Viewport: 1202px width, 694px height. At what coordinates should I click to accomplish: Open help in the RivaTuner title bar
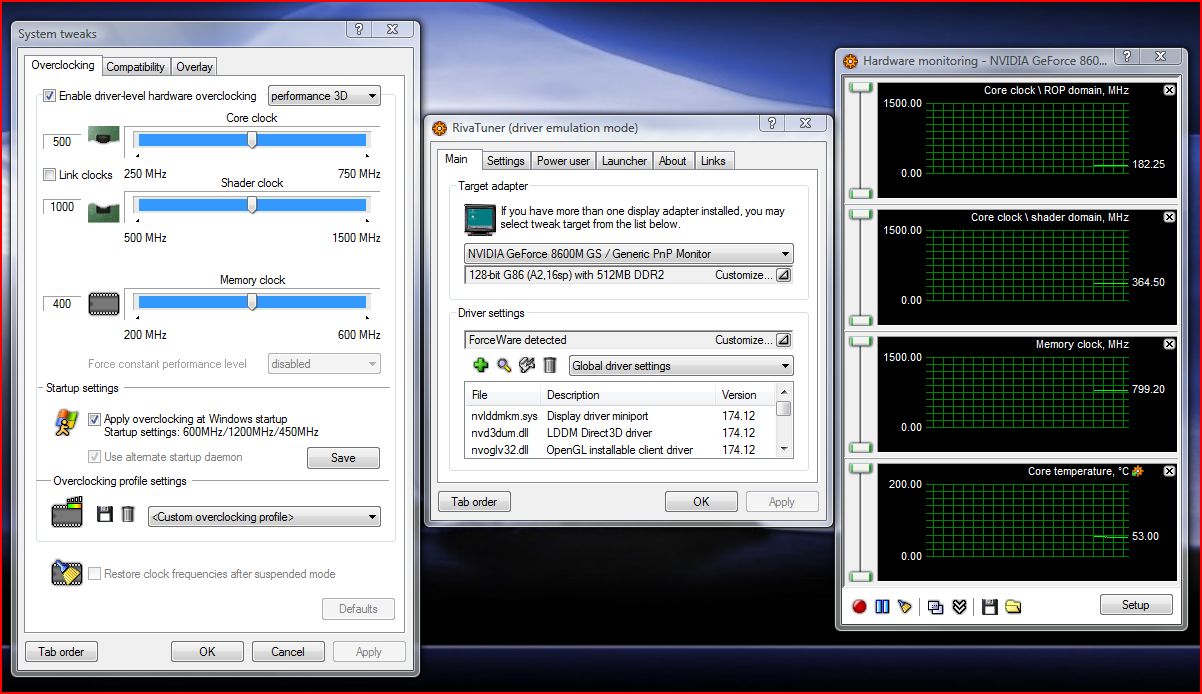pos(773,124)
